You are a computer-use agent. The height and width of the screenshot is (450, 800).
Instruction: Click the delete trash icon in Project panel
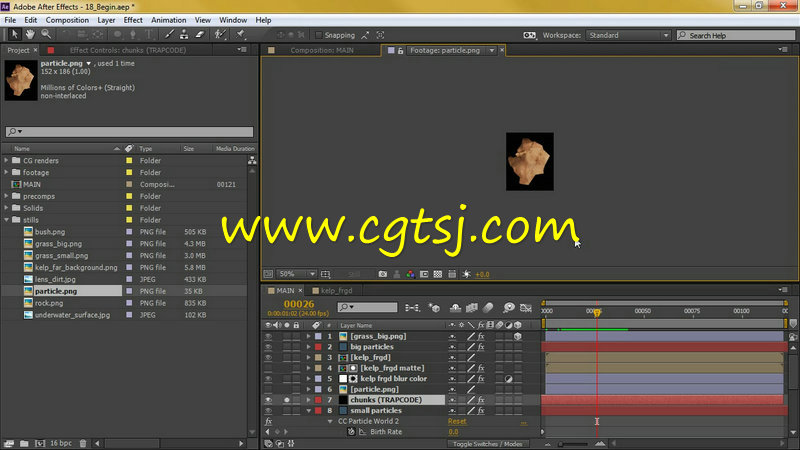[x=83, y=443]
